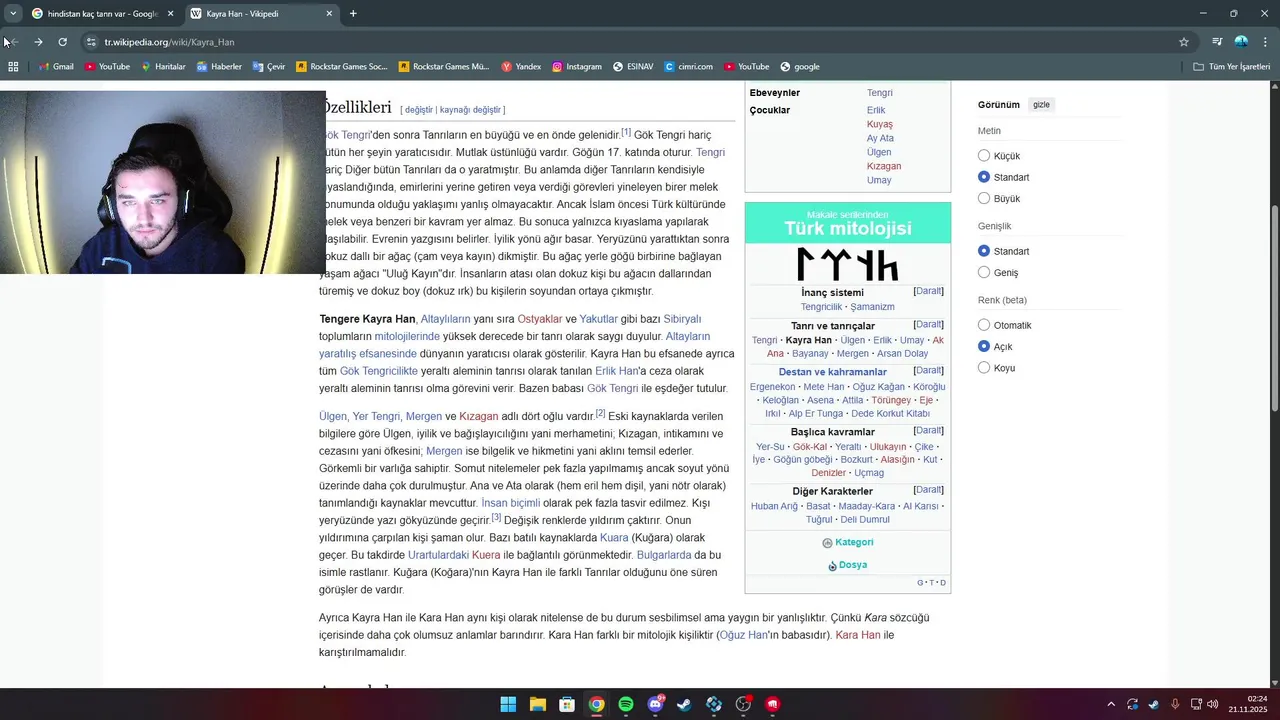
Task: Open the Çevir bookmark
Action: pos(269,67)
